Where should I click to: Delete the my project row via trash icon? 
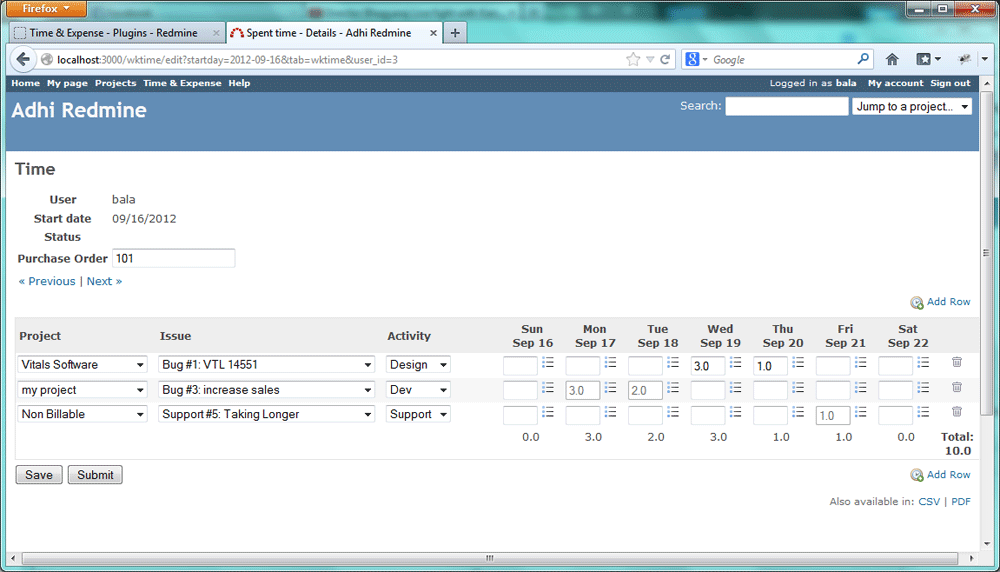957,387
